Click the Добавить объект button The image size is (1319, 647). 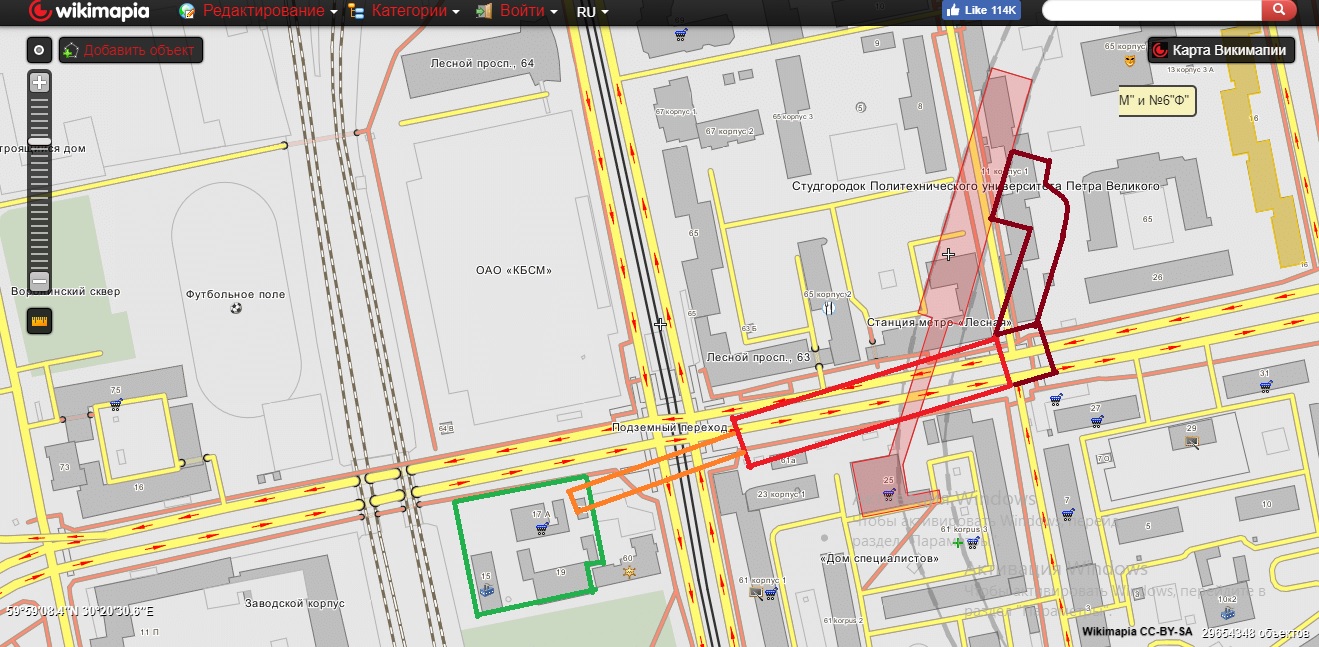pyautogui.click(x=131, y=50)
